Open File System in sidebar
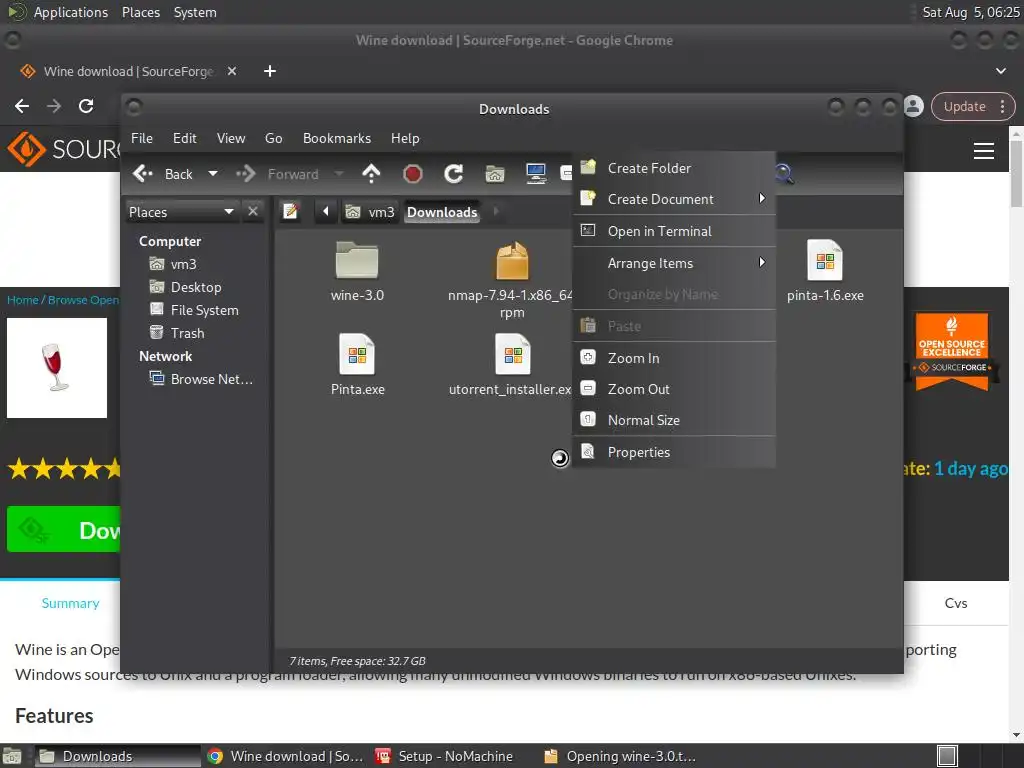 tap(194, 310)
